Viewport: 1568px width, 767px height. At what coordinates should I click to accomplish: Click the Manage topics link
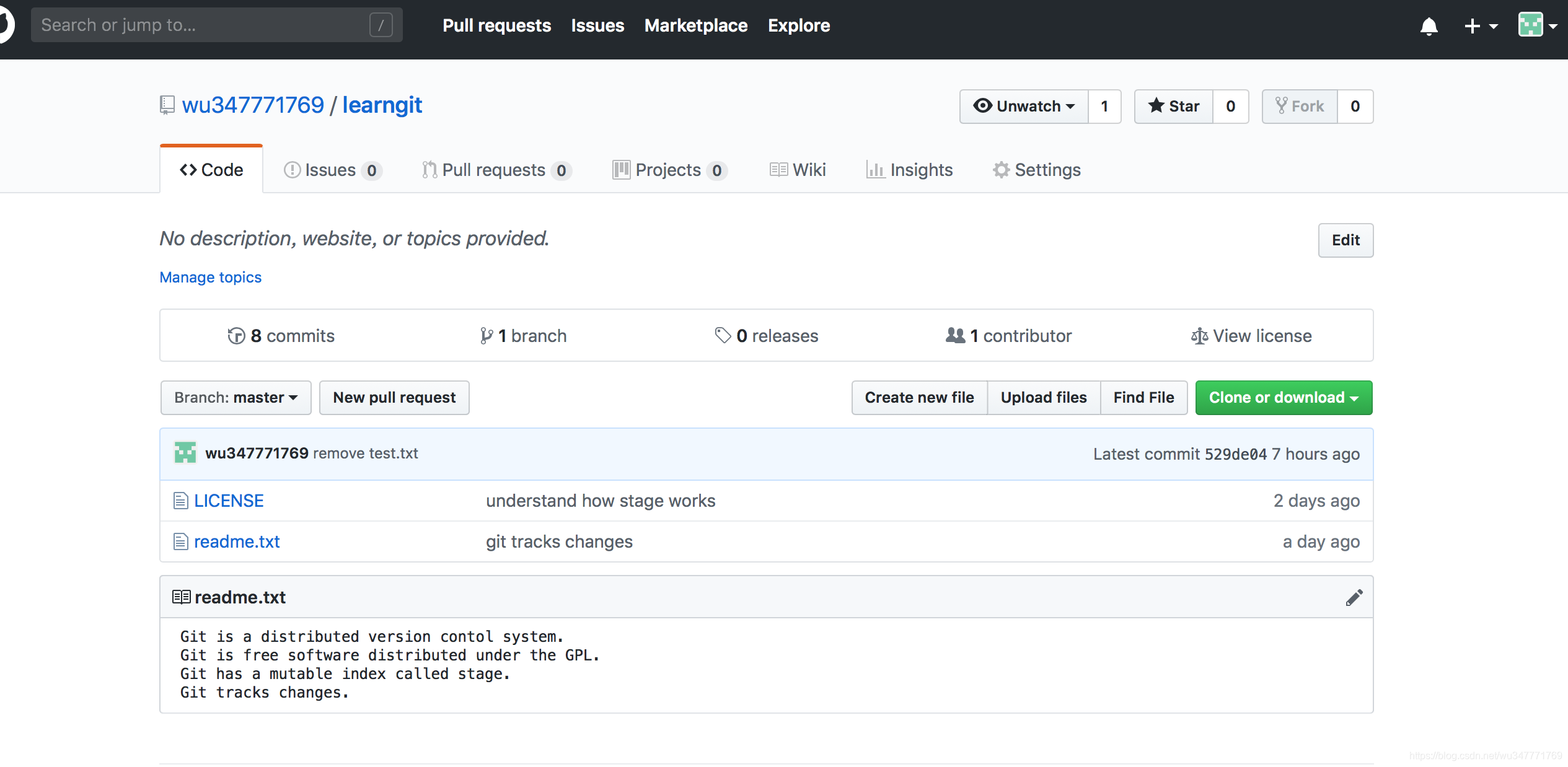211,277
